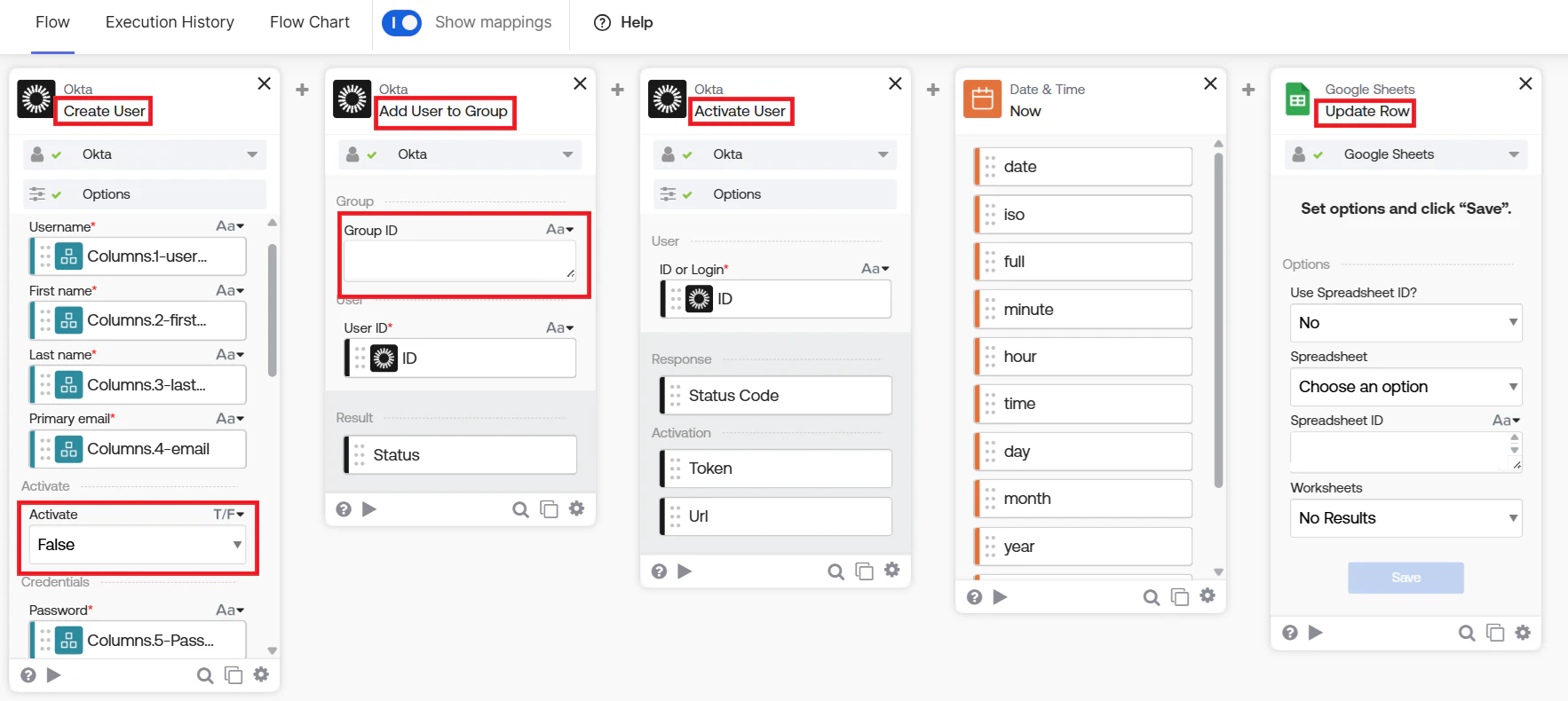Image resolution: width=1568 pixels, height=701 pixels.
Task: Open the Worksheets No Results dropdown
Action: 1406,518
